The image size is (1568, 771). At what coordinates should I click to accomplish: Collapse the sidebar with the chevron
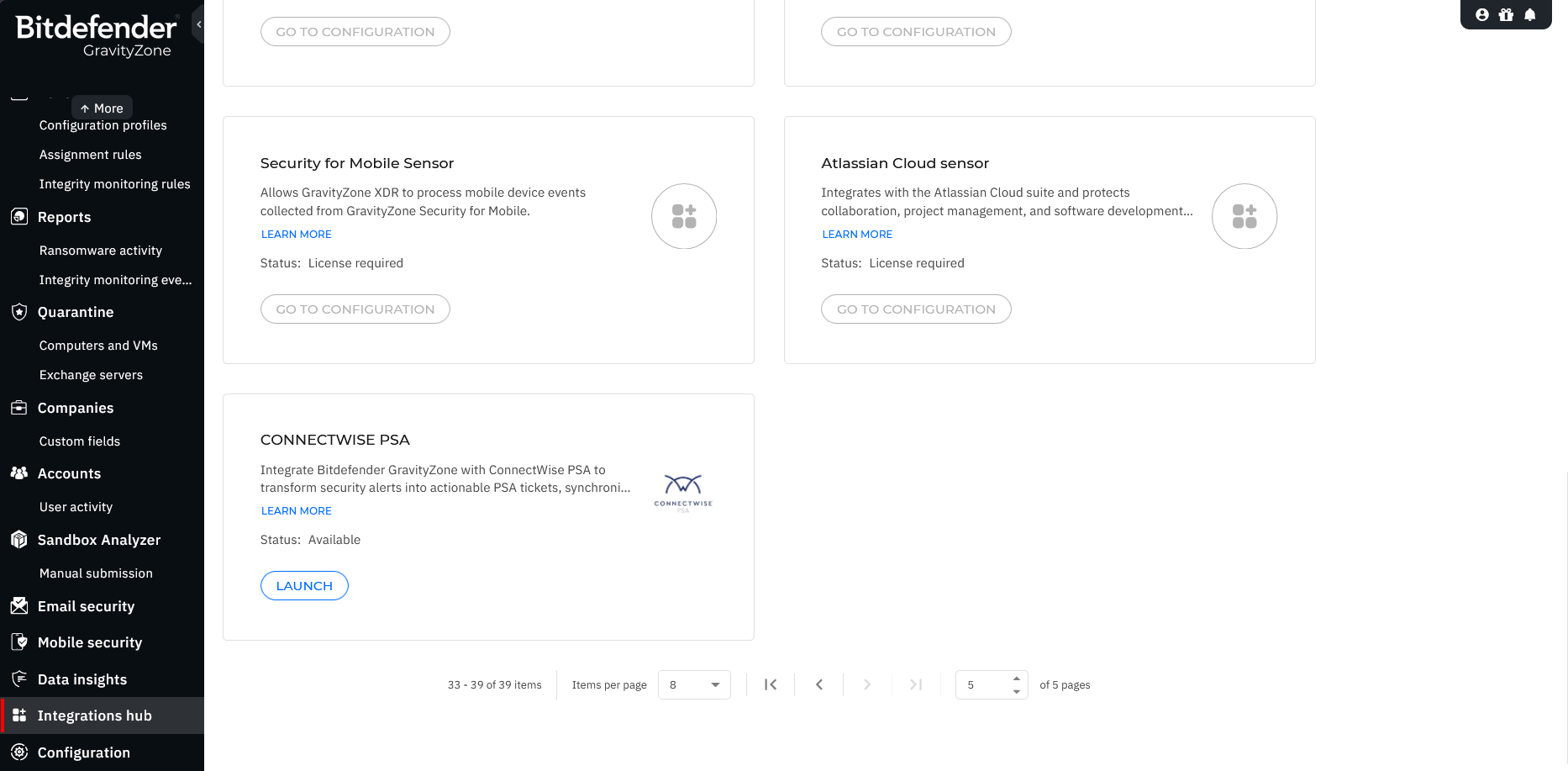198,25
